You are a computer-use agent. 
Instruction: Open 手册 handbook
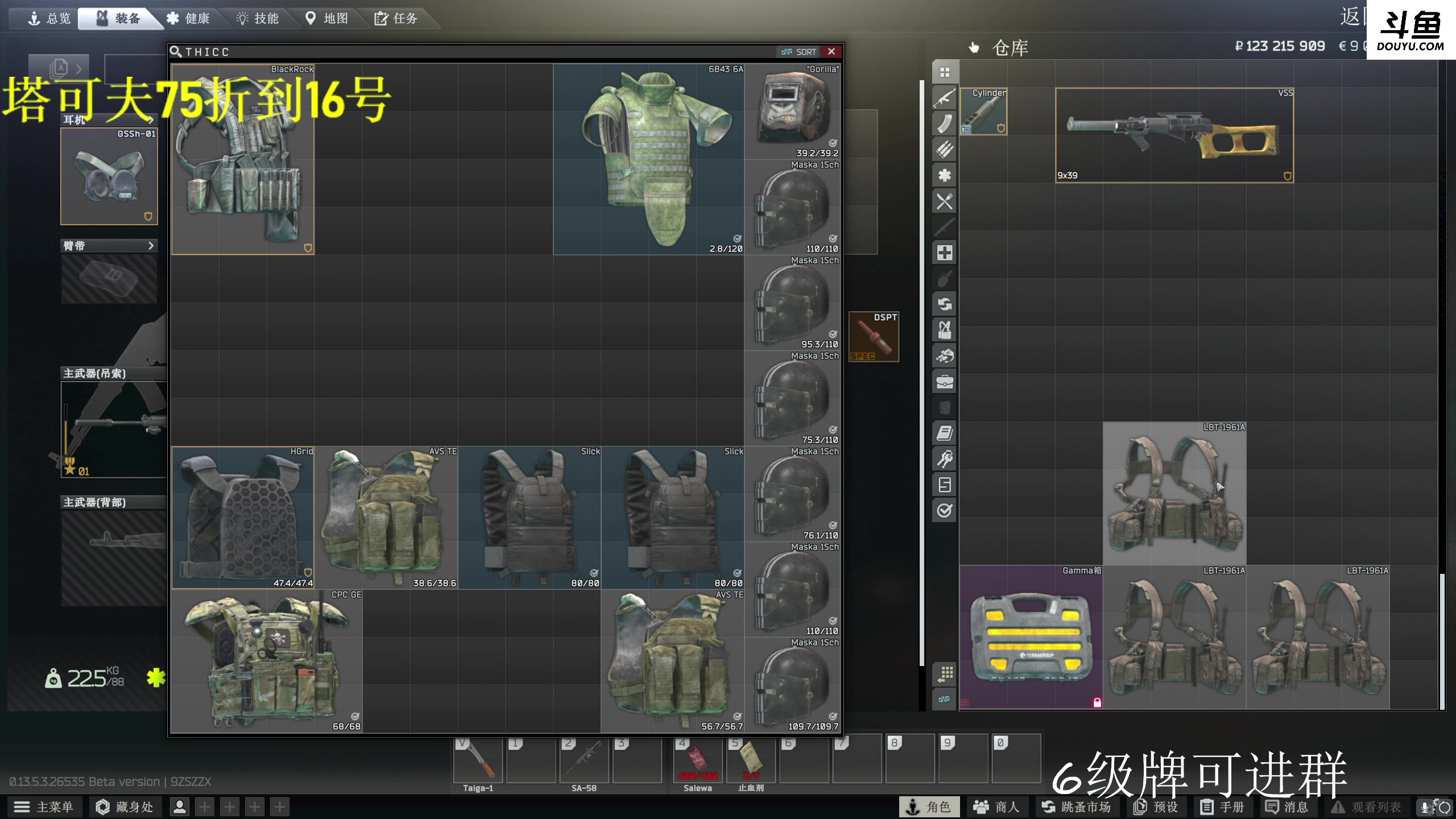pyautogui.click(x=1222, y=806)
